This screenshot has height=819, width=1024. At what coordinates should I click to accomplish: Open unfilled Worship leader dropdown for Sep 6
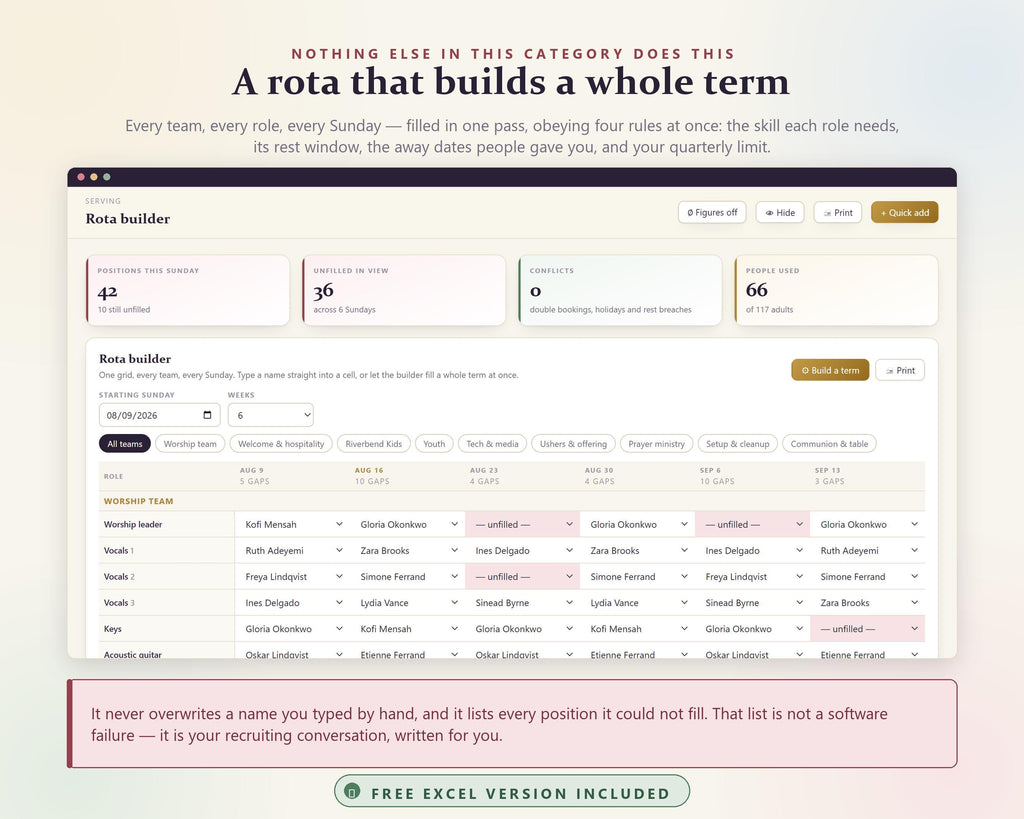click(752, 524)
